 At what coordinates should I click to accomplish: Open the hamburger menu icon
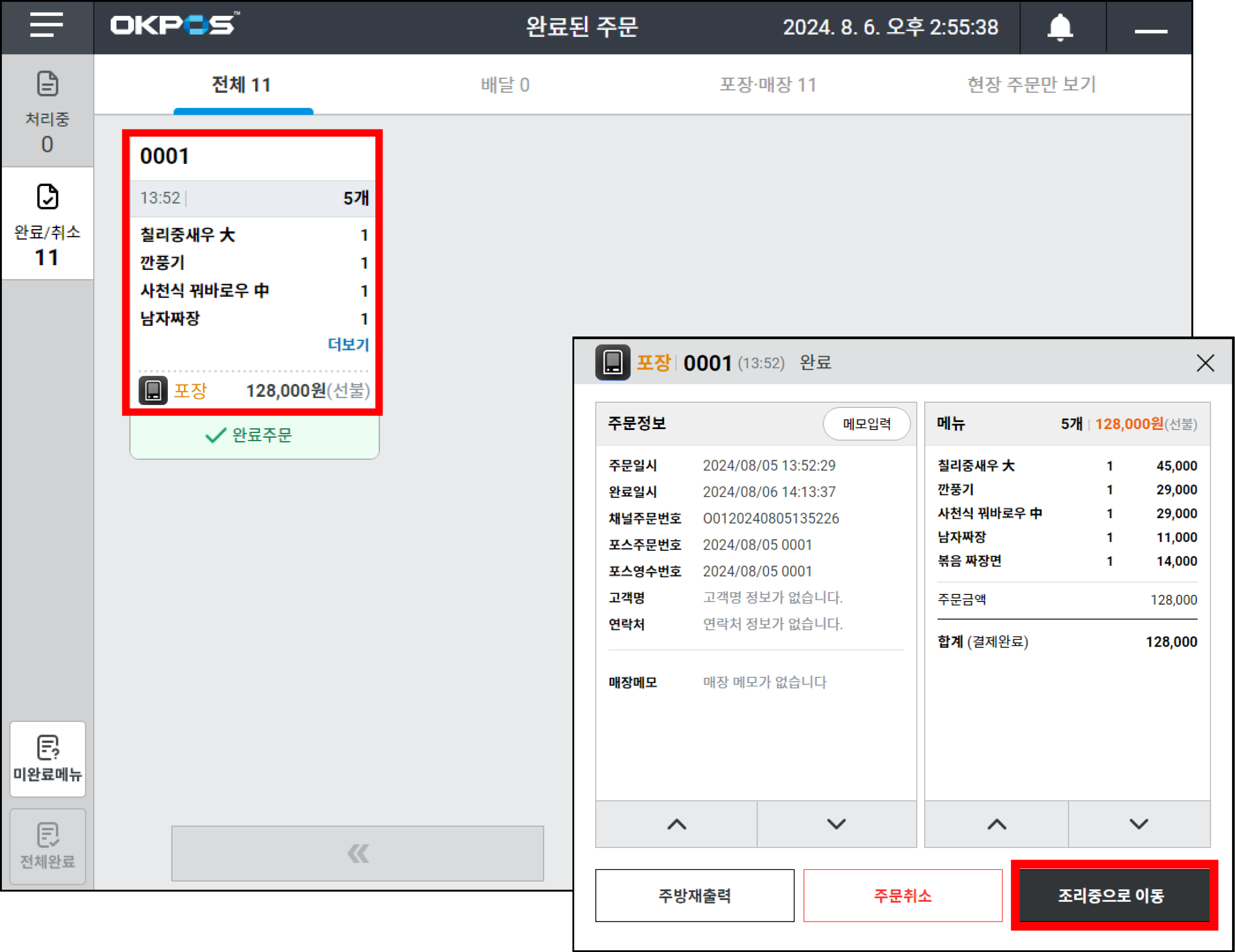point(47,25)
